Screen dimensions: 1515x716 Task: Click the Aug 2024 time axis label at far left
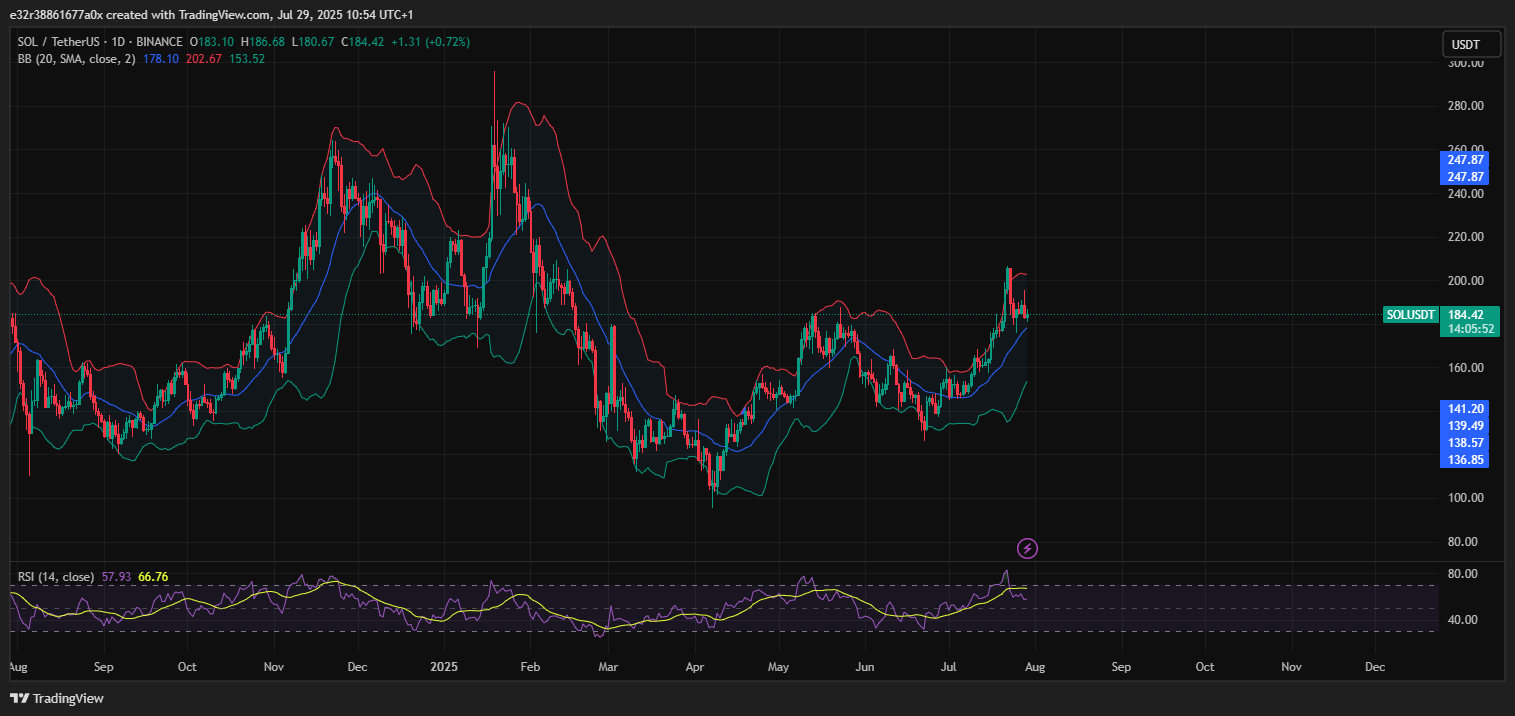19,666
